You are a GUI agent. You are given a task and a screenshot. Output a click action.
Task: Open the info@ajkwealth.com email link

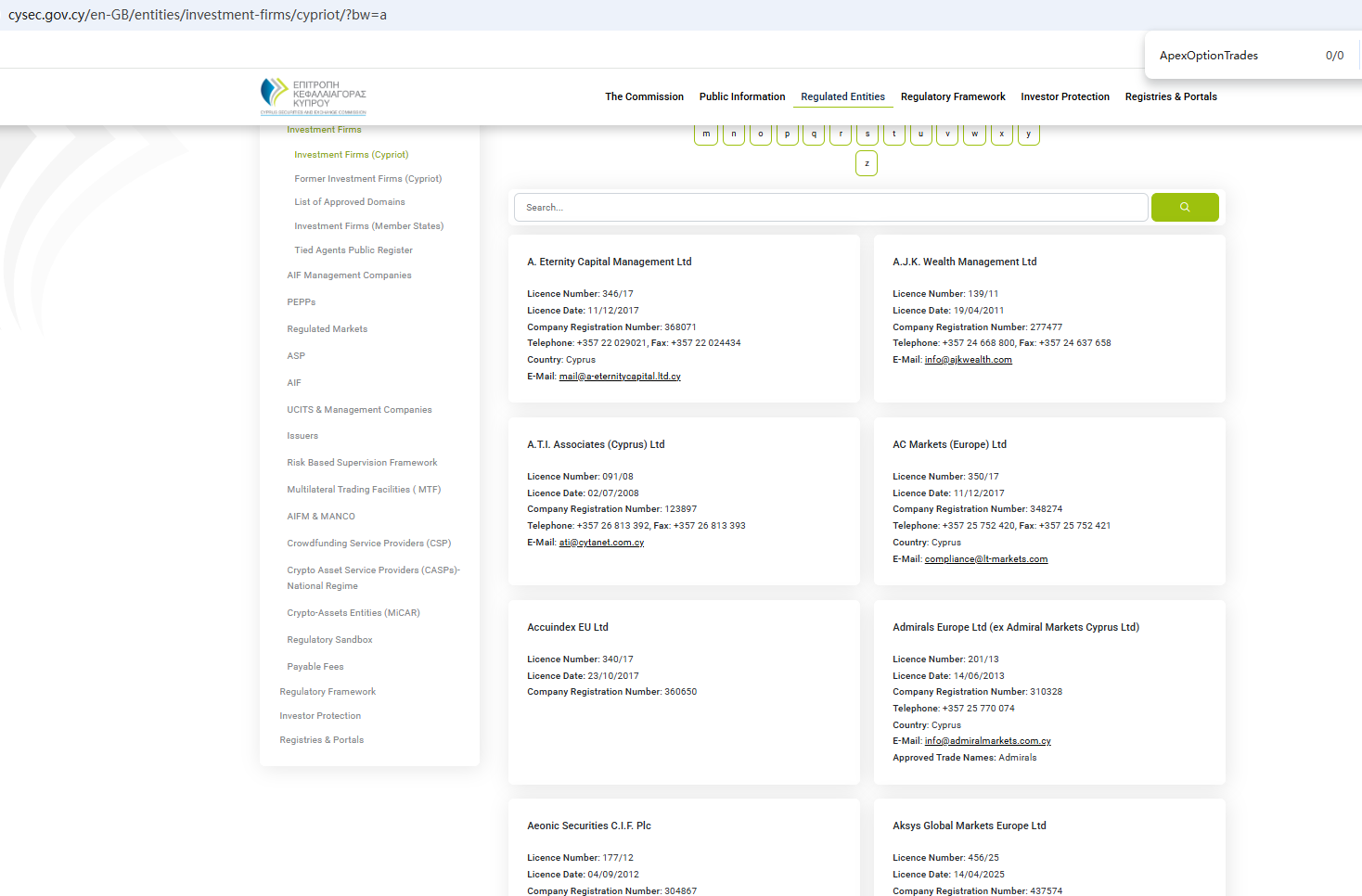coord(968,360)
